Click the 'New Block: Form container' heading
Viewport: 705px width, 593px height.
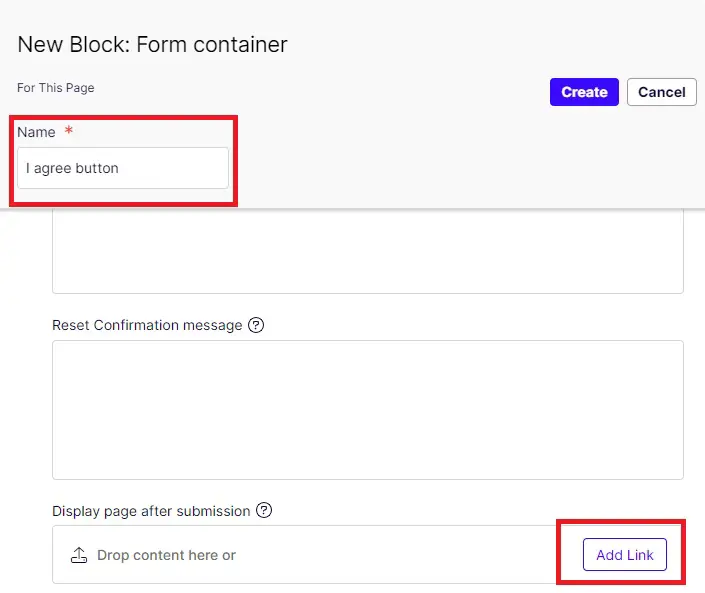(152, 44)
